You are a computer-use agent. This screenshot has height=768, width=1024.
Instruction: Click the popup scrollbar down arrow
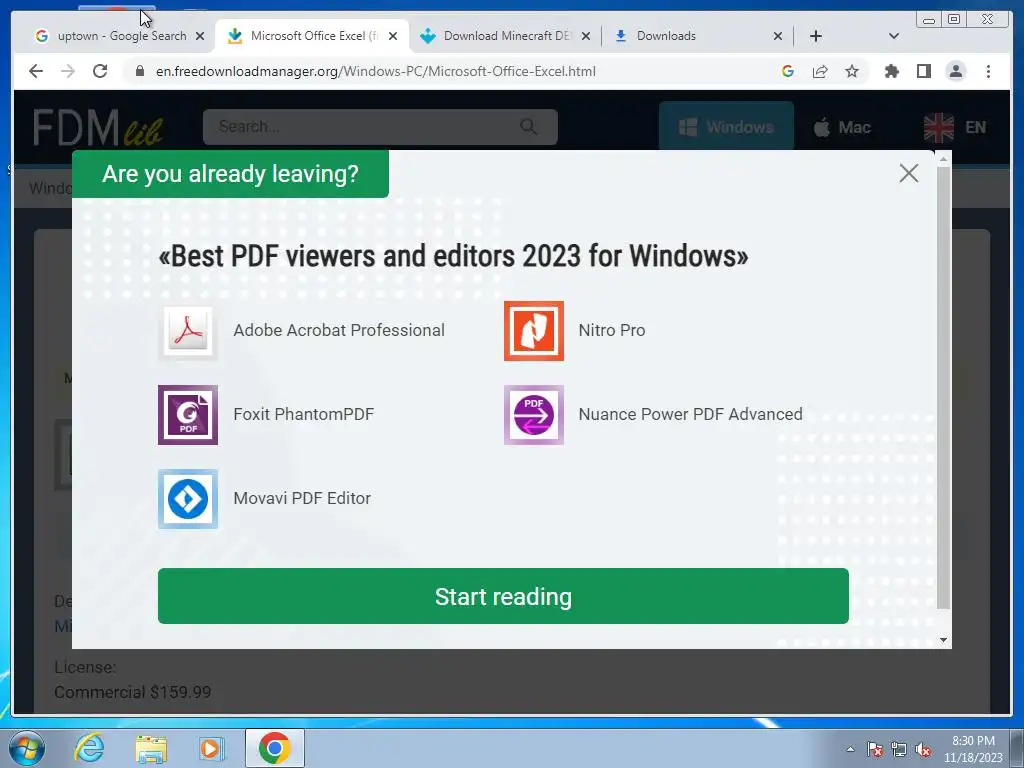[943, 640]
